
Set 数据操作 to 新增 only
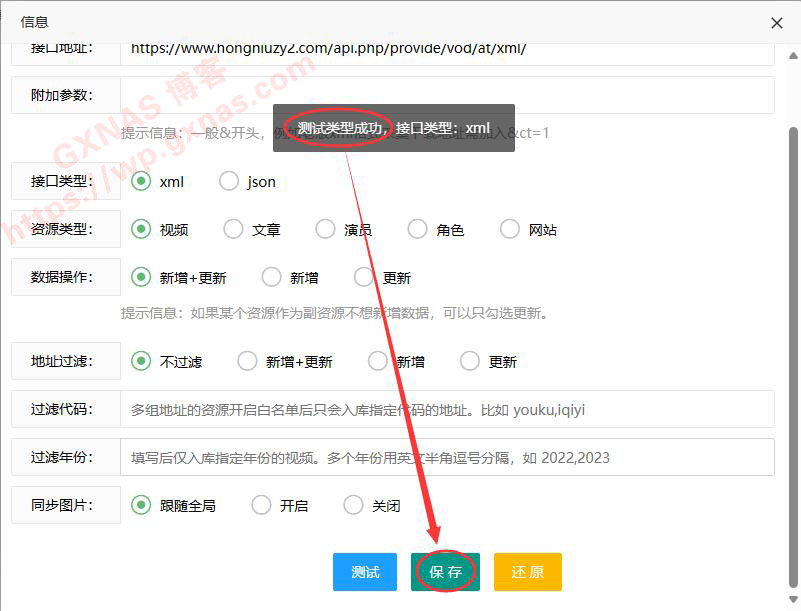coord(272,277)
